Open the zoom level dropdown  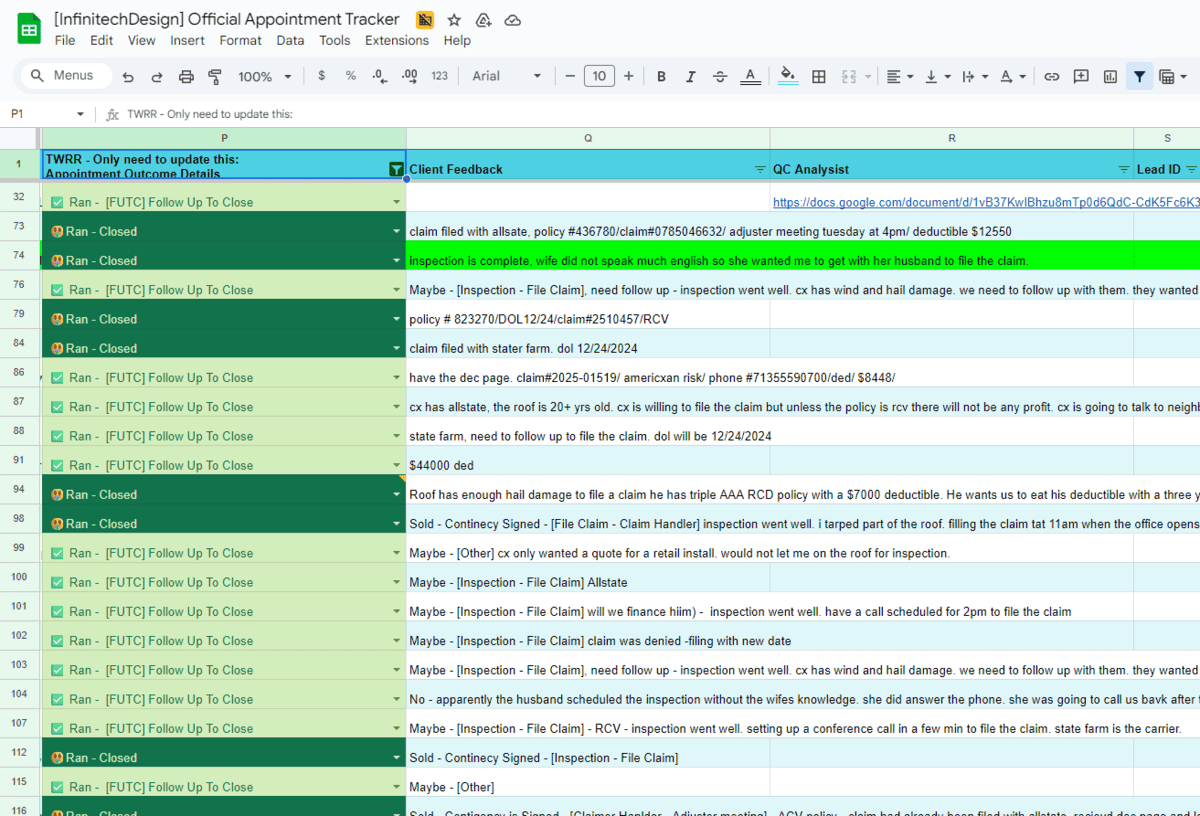(x=264, y=76)
